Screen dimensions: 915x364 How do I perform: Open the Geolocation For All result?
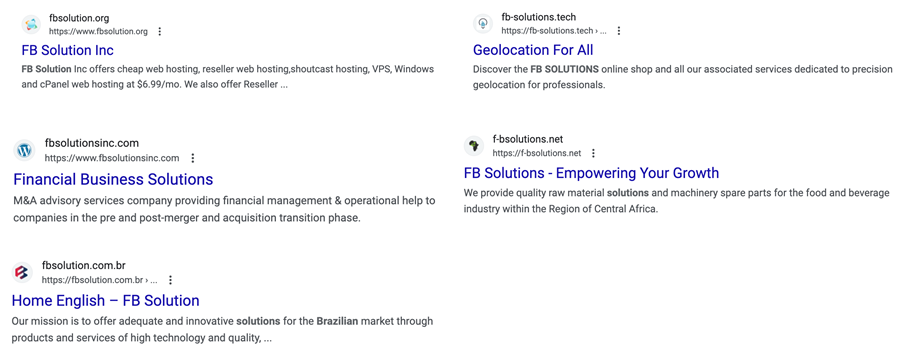[x=533, y=50]
